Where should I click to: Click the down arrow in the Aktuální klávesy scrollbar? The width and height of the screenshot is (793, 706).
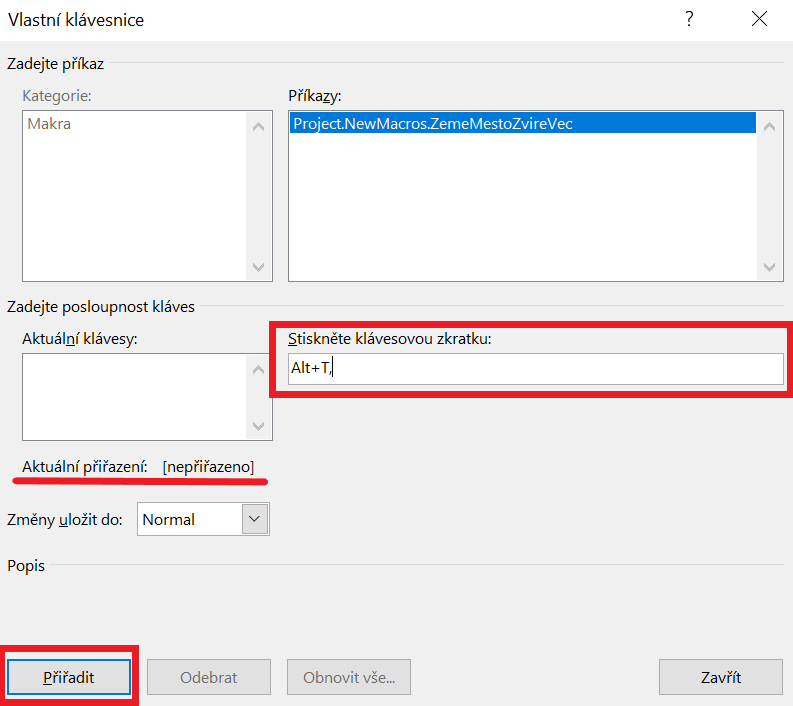point(258,426)
